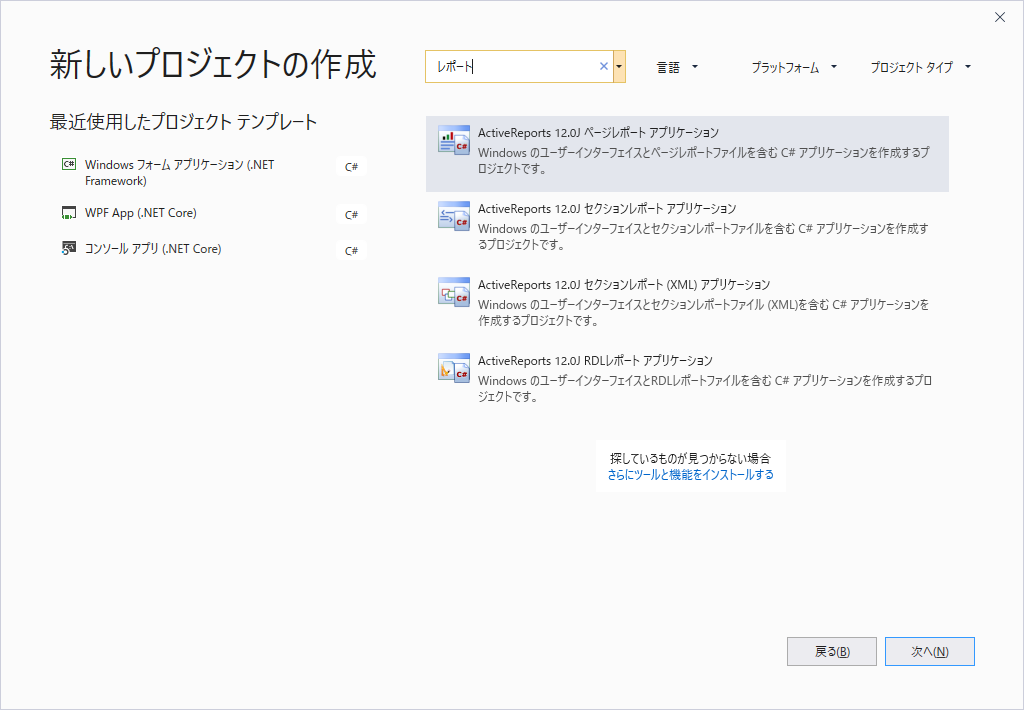Click the セクションレポート (XML) template icon
Viewport: 1024px width, 710px height.
(454, 291)
